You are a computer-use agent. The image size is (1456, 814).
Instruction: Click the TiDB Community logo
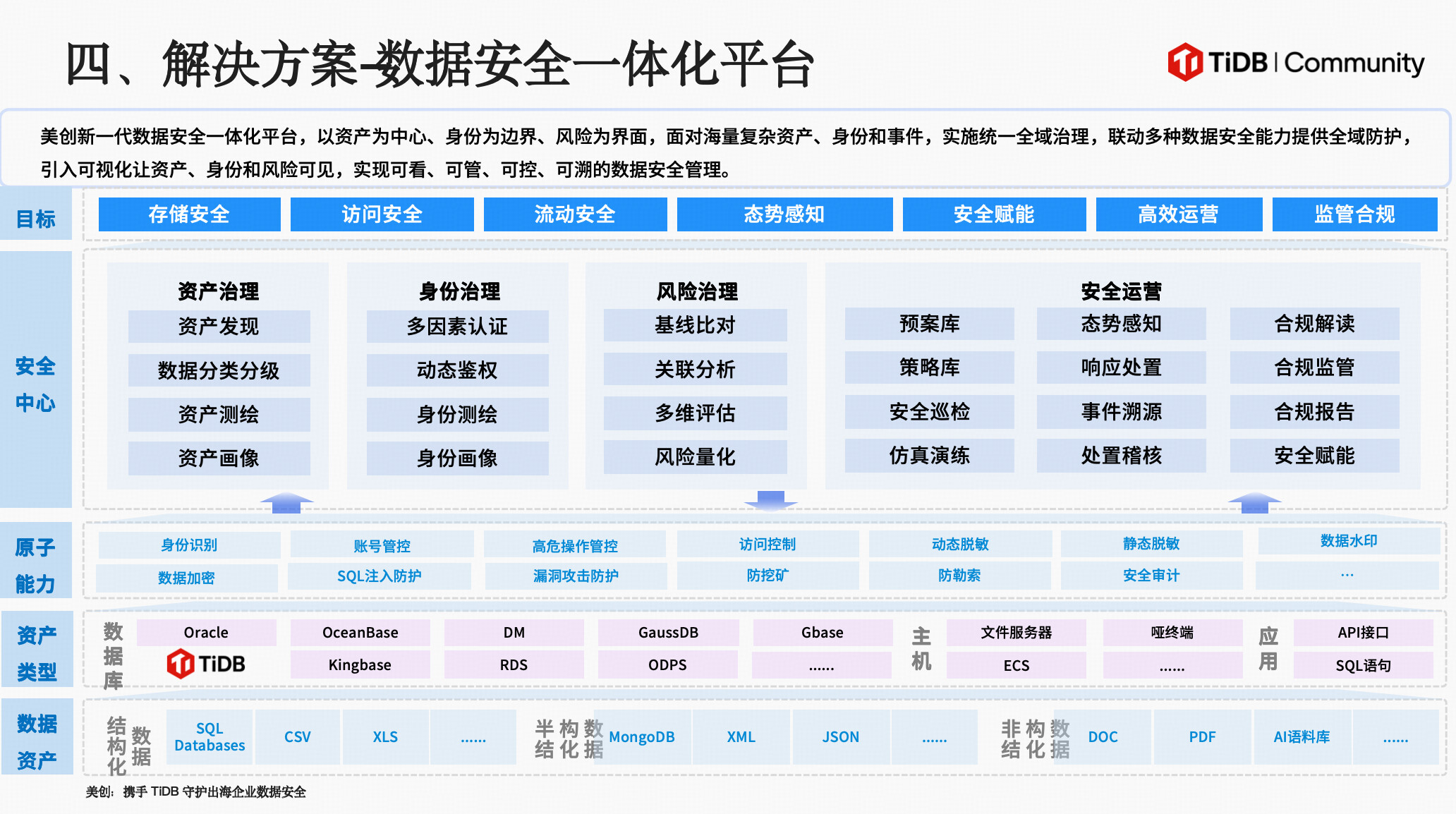click(x=1295, y=62)
